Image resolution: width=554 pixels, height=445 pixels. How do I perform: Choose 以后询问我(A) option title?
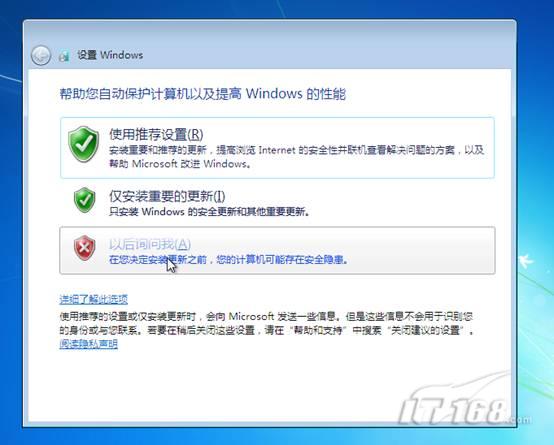[150, 244]
